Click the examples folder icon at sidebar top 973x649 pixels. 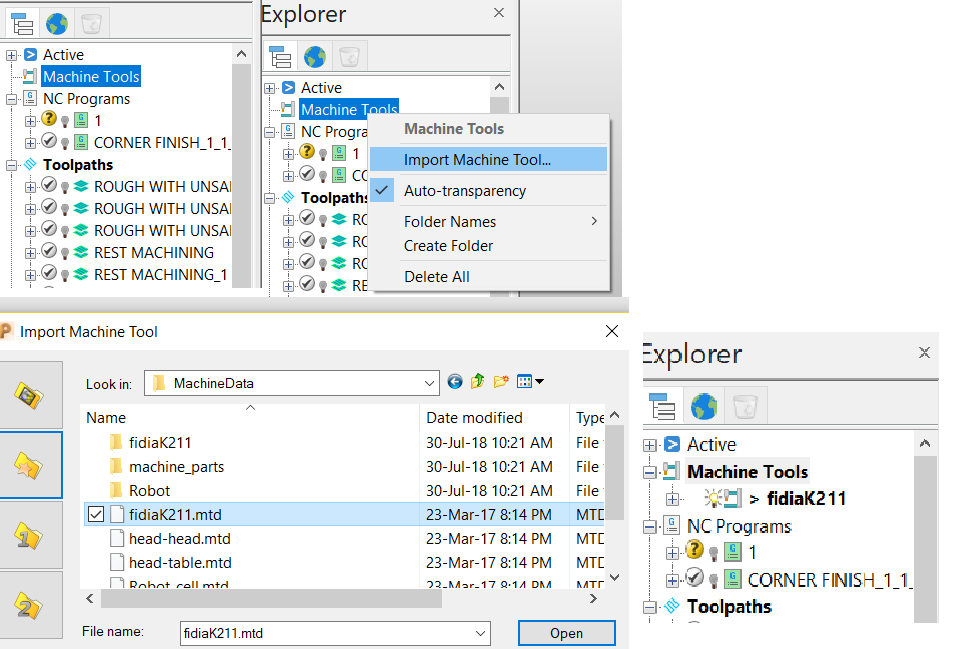(27, 395)
